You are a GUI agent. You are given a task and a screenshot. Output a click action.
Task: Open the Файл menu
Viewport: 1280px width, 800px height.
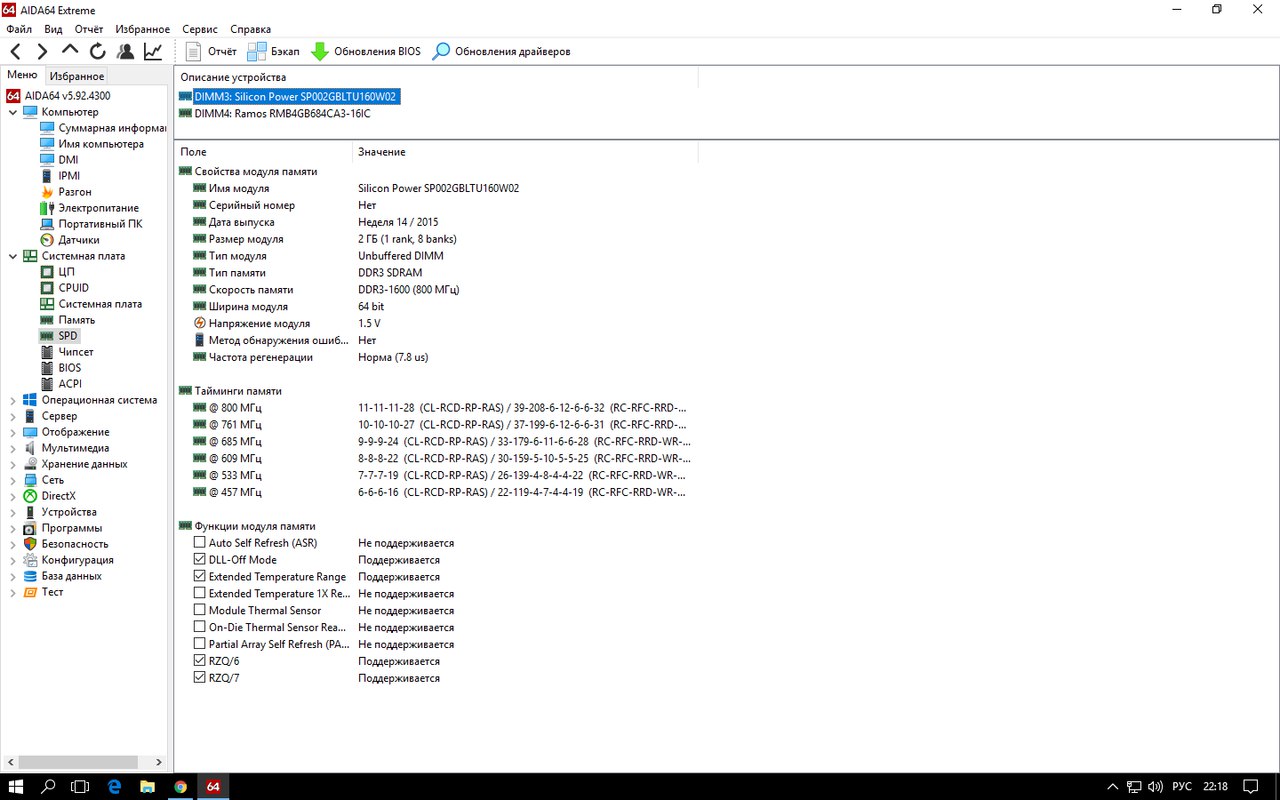[19, 29]
